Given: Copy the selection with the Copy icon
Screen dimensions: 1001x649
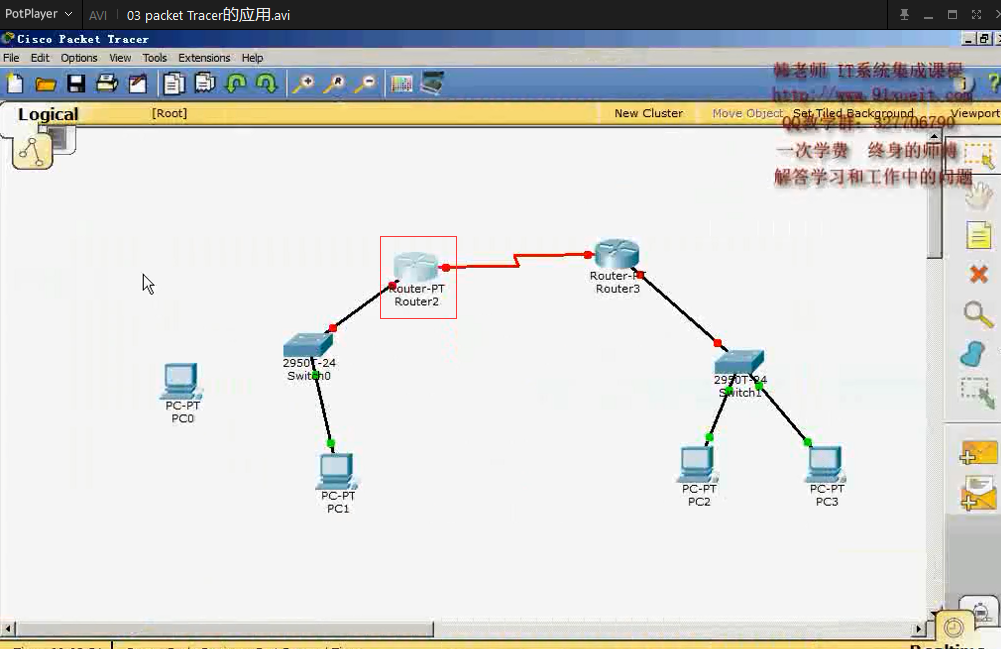Looking at the screenshot, I should click(x=173, y=84).
